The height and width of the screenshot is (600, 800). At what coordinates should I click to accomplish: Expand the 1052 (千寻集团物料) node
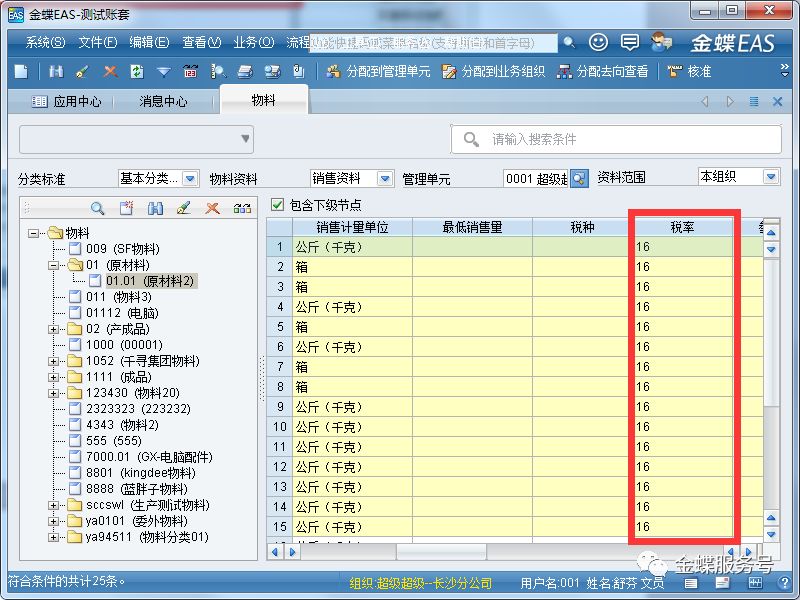[x=53, y=361]
